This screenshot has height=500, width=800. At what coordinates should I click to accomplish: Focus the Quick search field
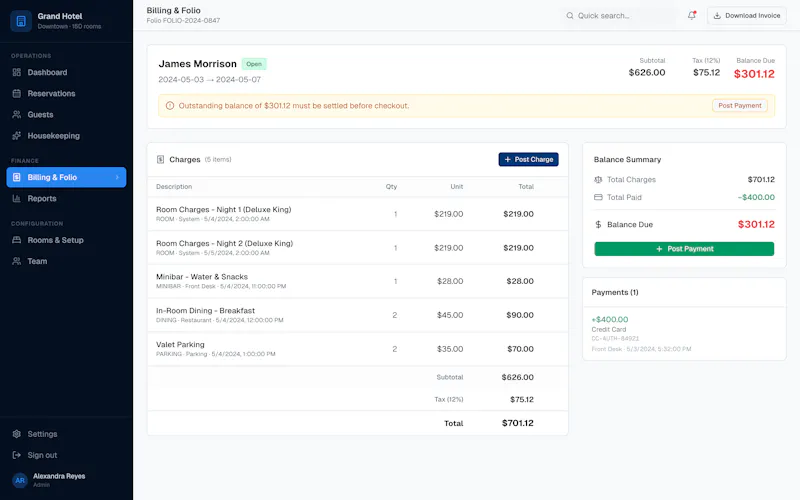619,16
